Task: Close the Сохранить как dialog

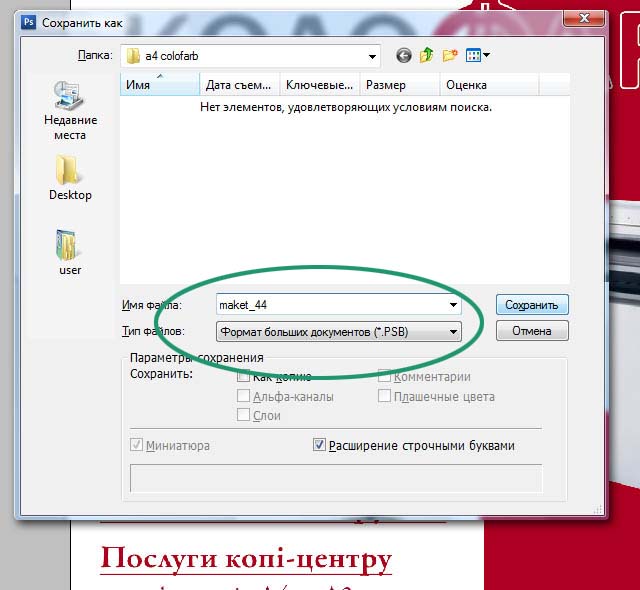Action: click(x=584, y=18)
